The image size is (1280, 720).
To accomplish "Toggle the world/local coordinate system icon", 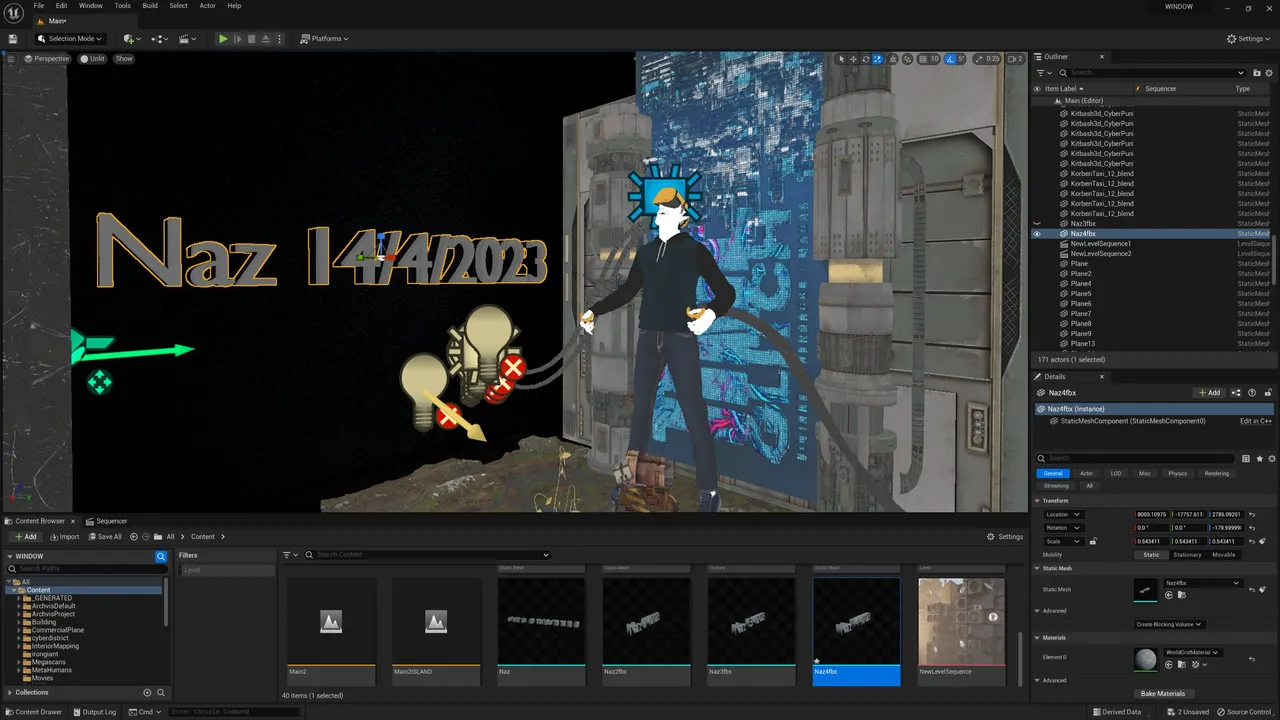I will coord(894,59).
